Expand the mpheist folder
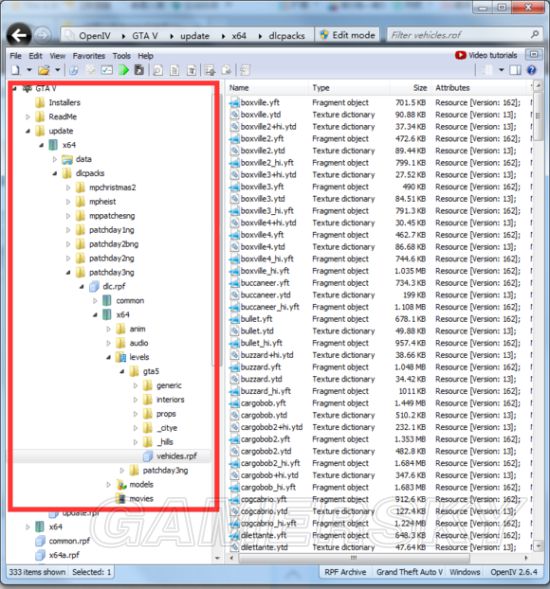The height and width of the screenshot is (589, 550). 68,202
